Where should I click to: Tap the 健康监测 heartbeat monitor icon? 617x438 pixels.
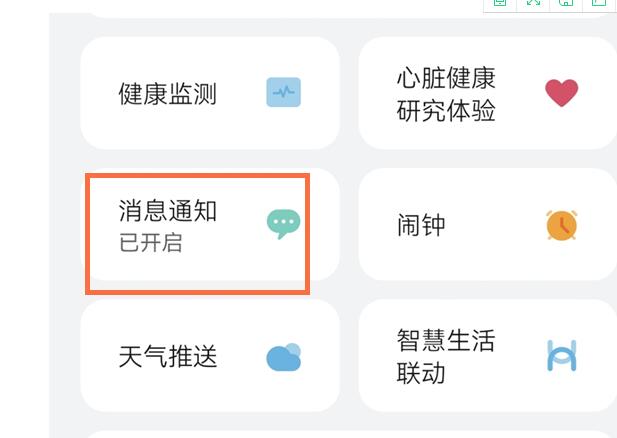(x=284, y=93)
